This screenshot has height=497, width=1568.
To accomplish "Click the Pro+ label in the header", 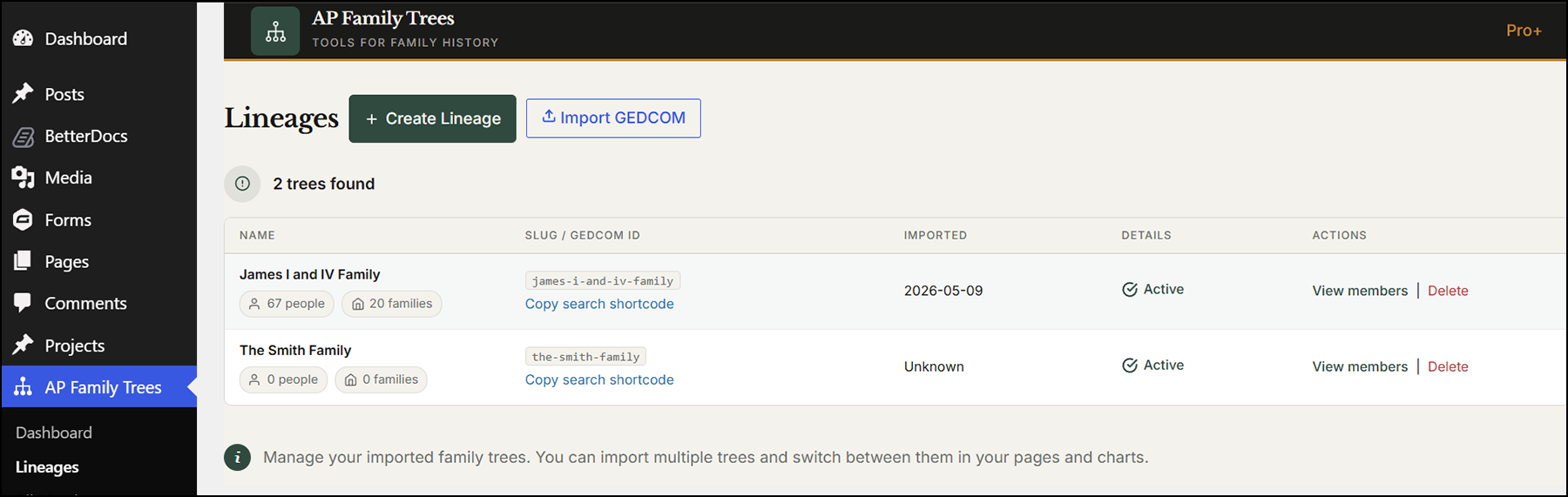I will [x=1524, y=30].
